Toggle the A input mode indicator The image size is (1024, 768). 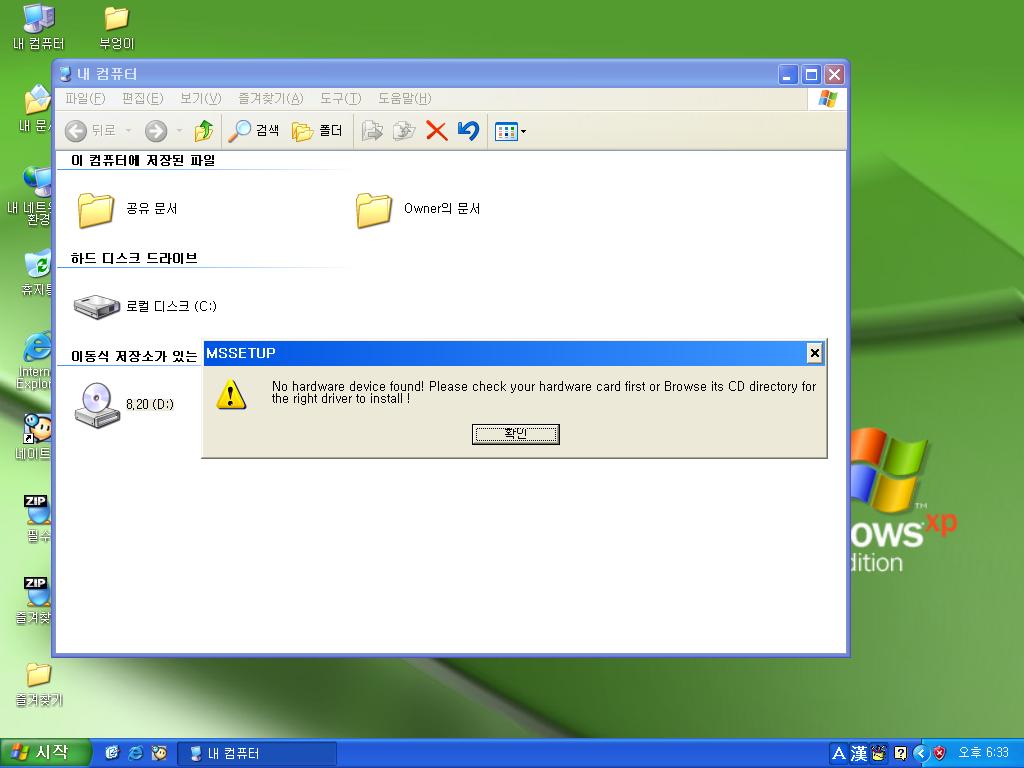click(x=839, y=754)
